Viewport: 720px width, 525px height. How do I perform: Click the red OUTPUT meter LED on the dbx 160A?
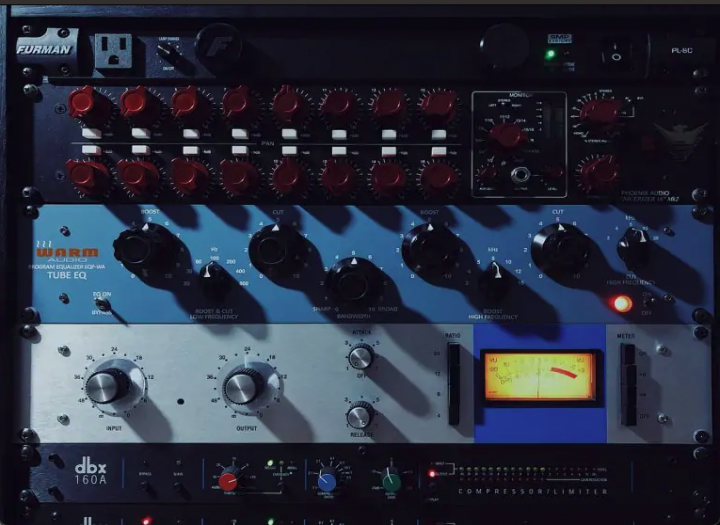pyautogui.click(x=432, y=474)
